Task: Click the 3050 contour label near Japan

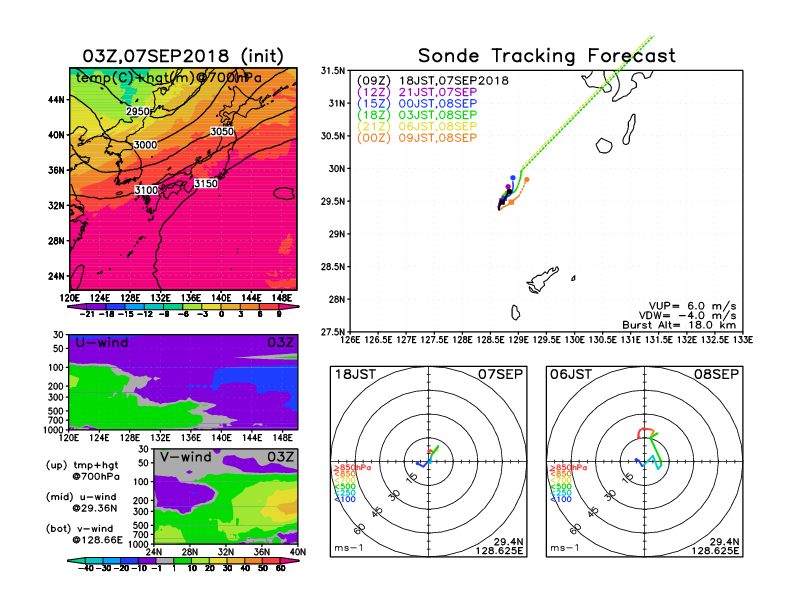Action: coord(222,132)
